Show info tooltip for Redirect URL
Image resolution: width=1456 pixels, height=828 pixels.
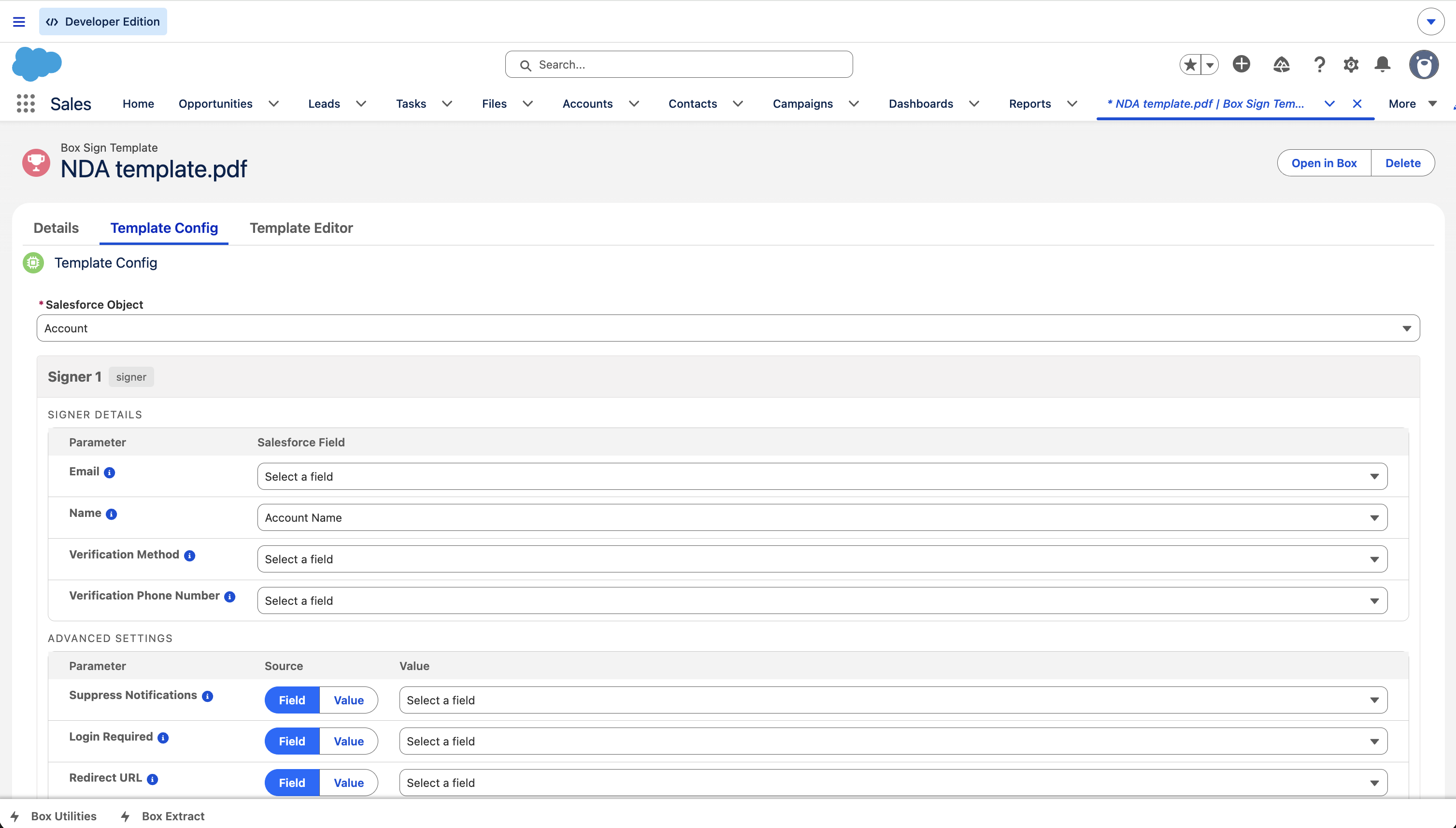(152, 779)
